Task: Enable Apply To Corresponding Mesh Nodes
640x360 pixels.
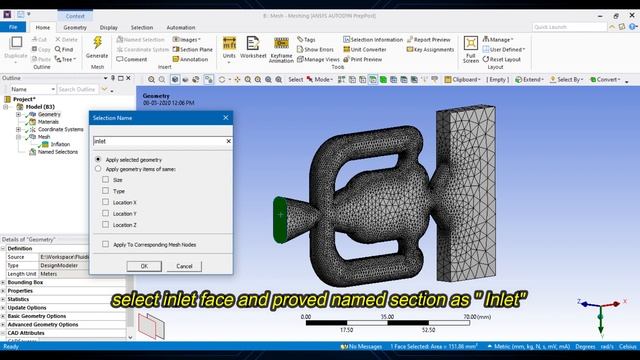Action: [105, 244]
